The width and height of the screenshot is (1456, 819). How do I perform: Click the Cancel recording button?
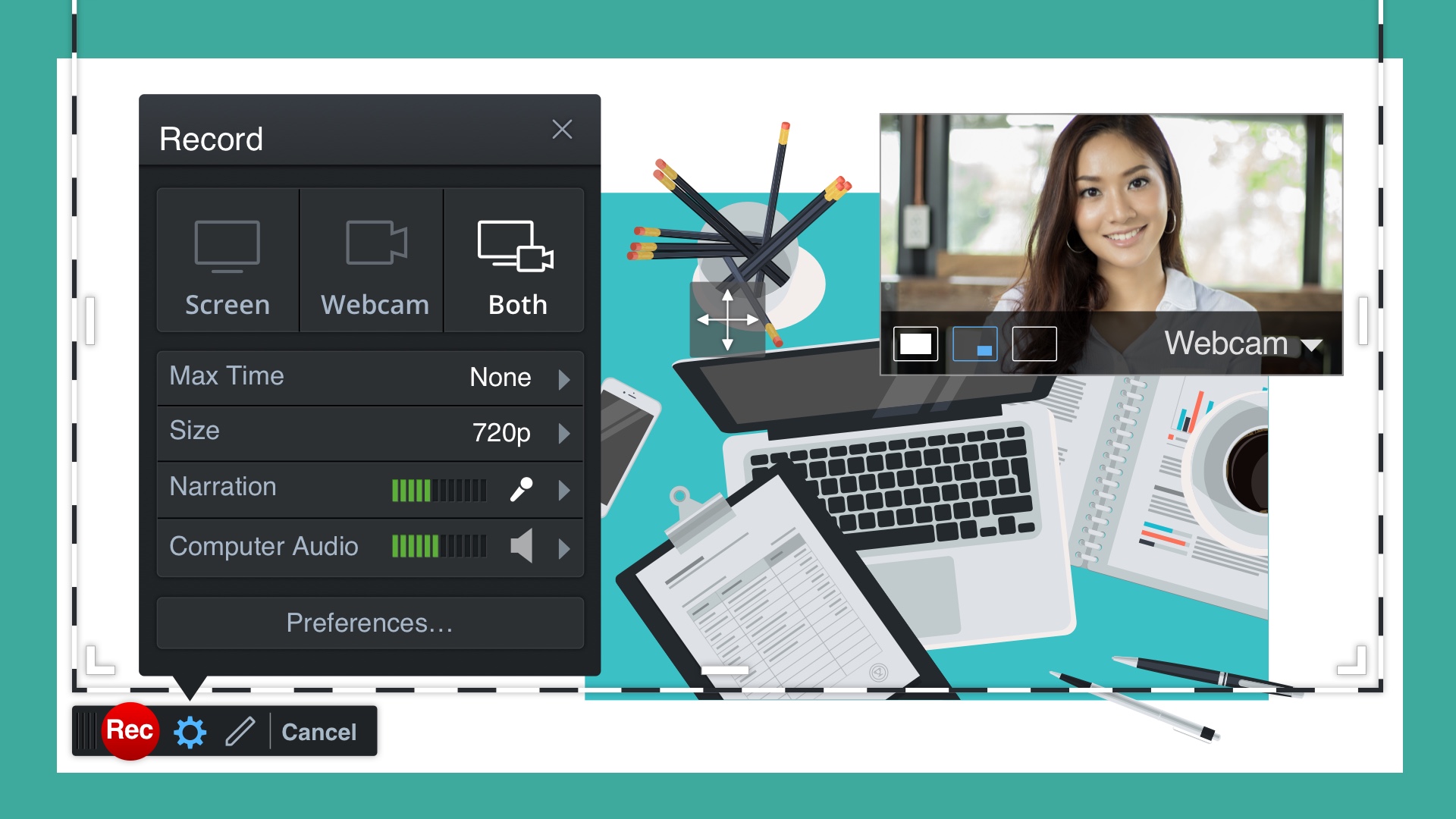pyautogui.click(x=319, y=731)
